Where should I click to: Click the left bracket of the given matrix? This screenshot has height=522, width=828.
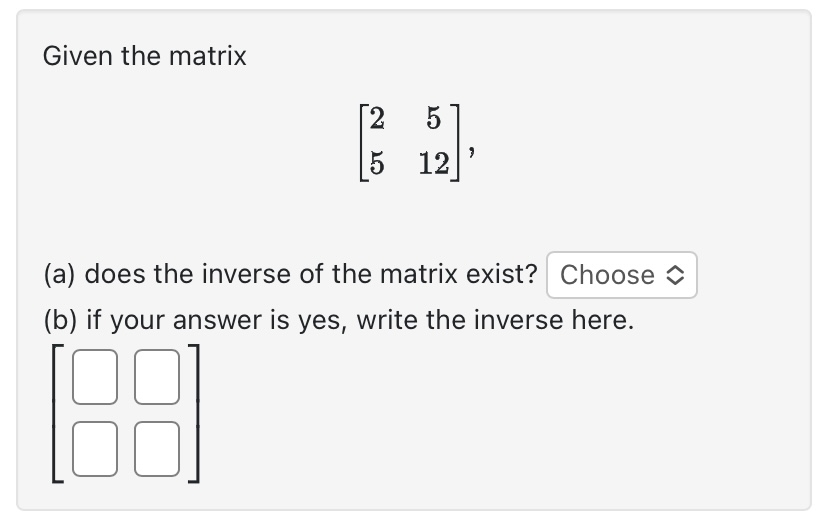click(x=363, y=143)
